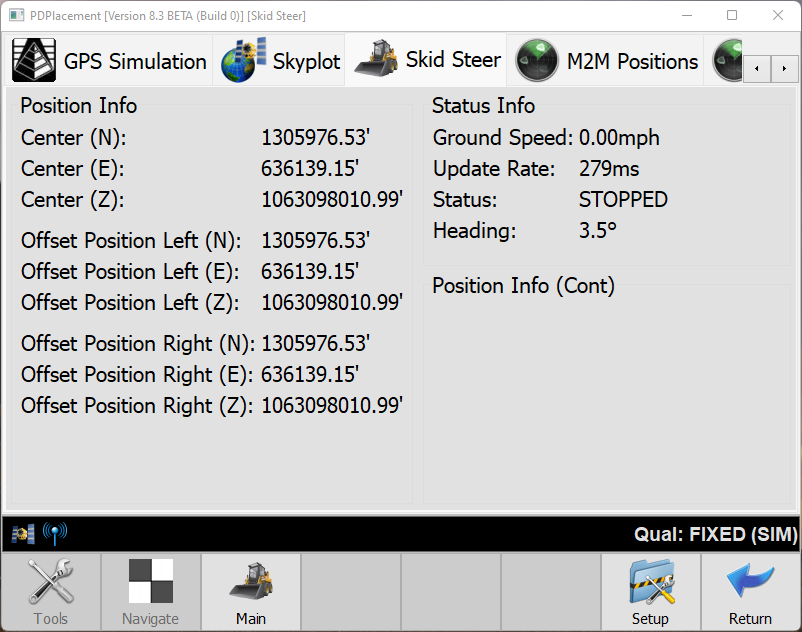Click the satellite icon in the status bar
Image resolution: width=802 pixels, height=632 pixels.
click(x=23, y=534)
